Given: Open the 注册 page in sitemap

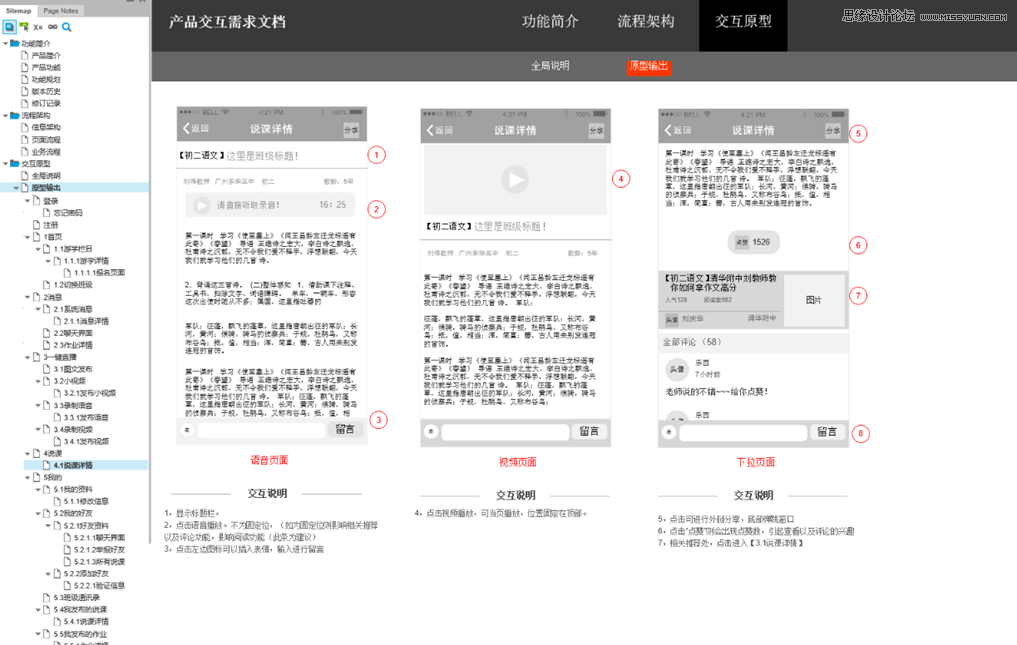Looking at the screenshot, I should point(50,225).
